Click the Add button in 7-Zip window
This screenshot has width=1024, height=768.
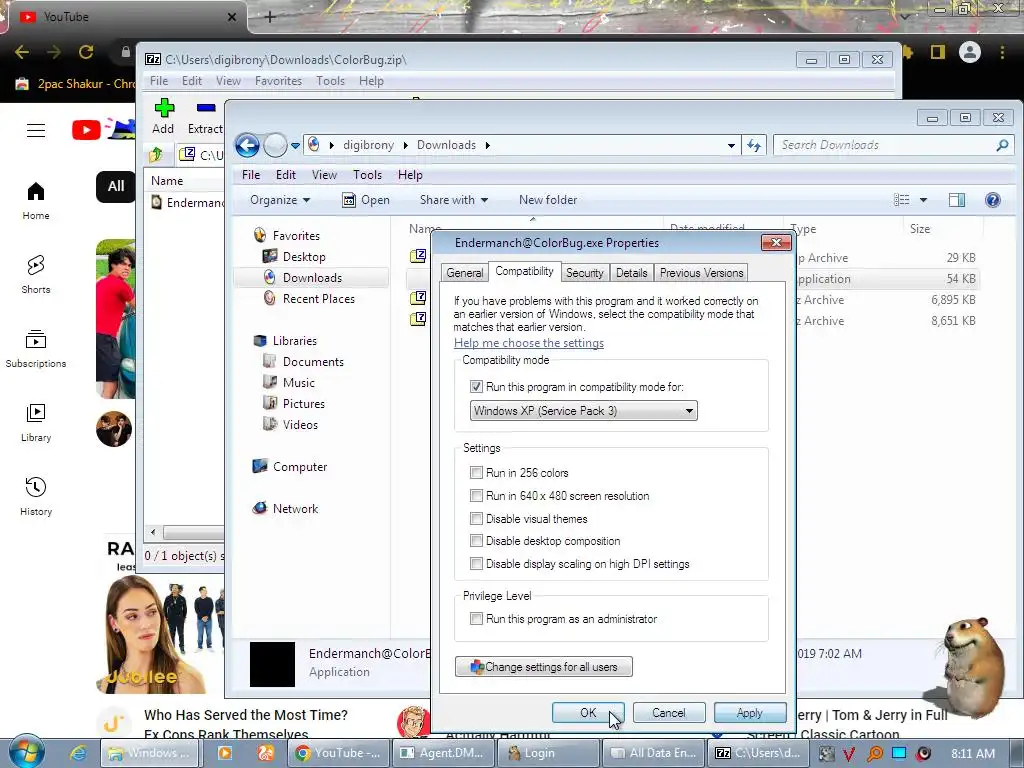(x=163, y=116)
